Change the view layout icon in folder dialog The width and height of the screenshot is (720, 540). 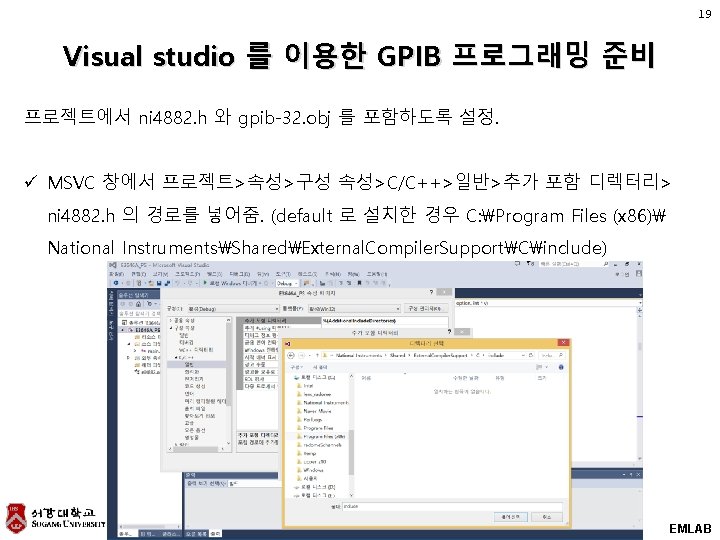540,367
